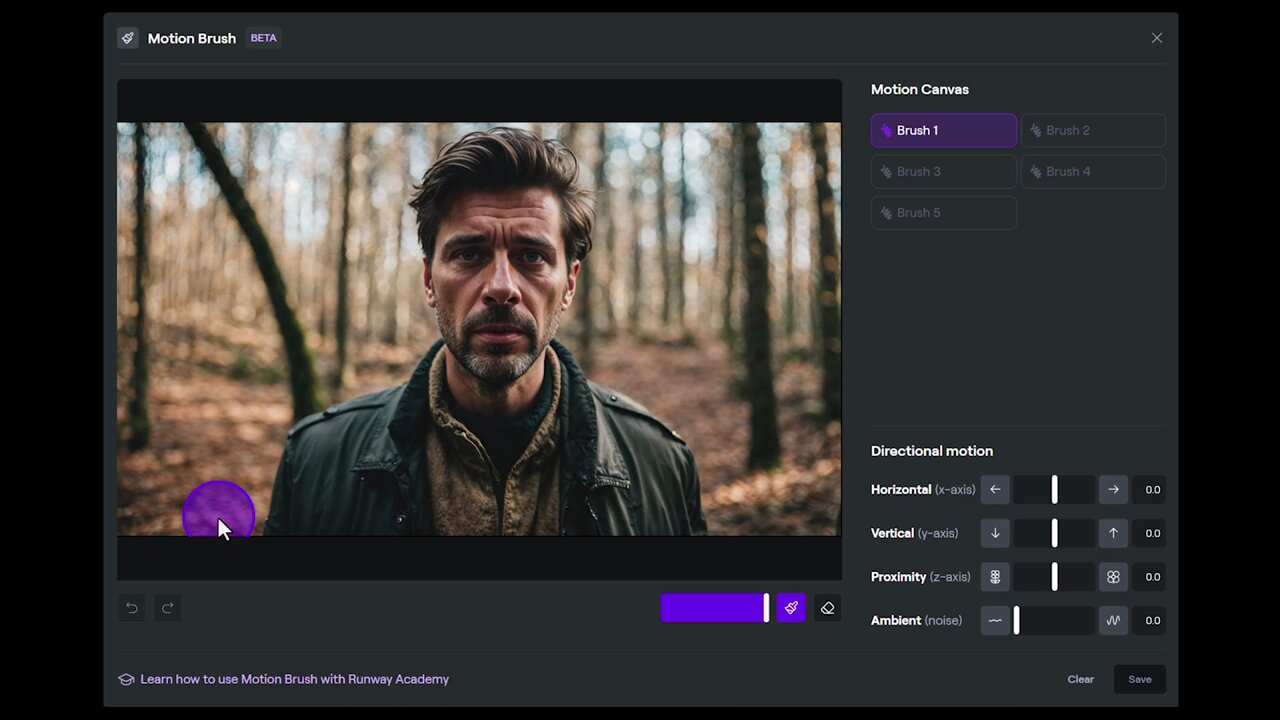This screenshot has width=1280, height=720.
Task: Select Brush 5 in Motion Canvas
Action: (944, 212)
